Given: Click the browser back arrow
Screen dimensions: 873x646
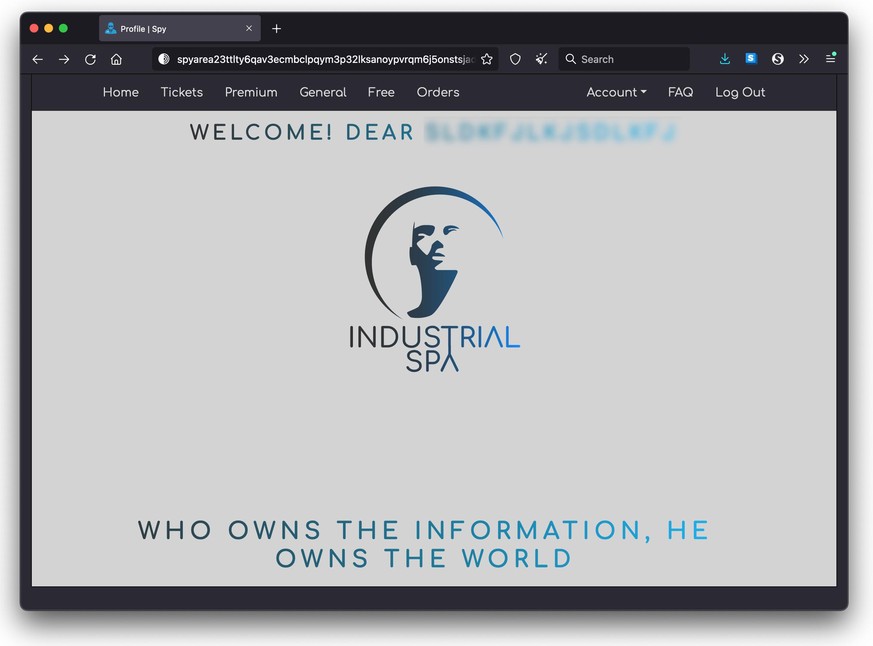Looking at the screenshot, I should 38,59.
